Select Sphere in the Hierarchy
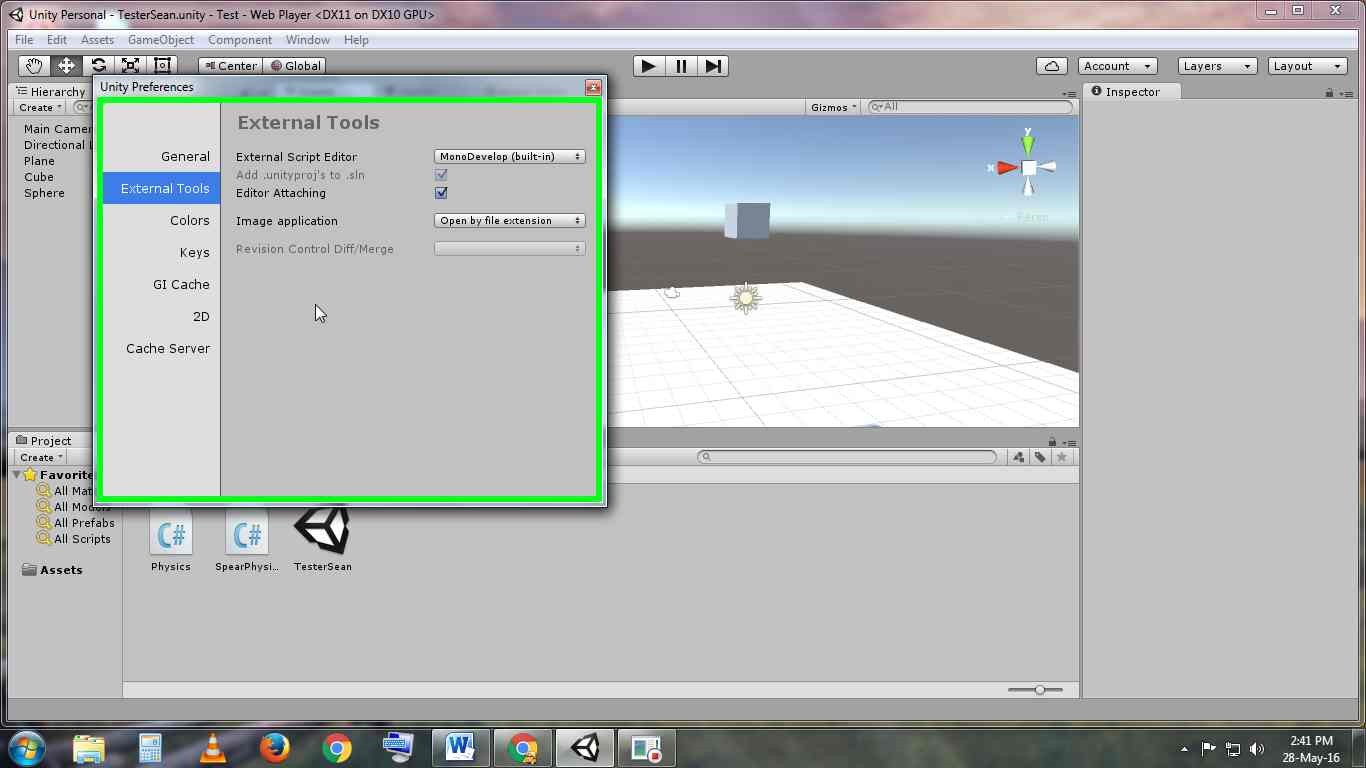Viewport: 1366px width, 768px height. 44,193
